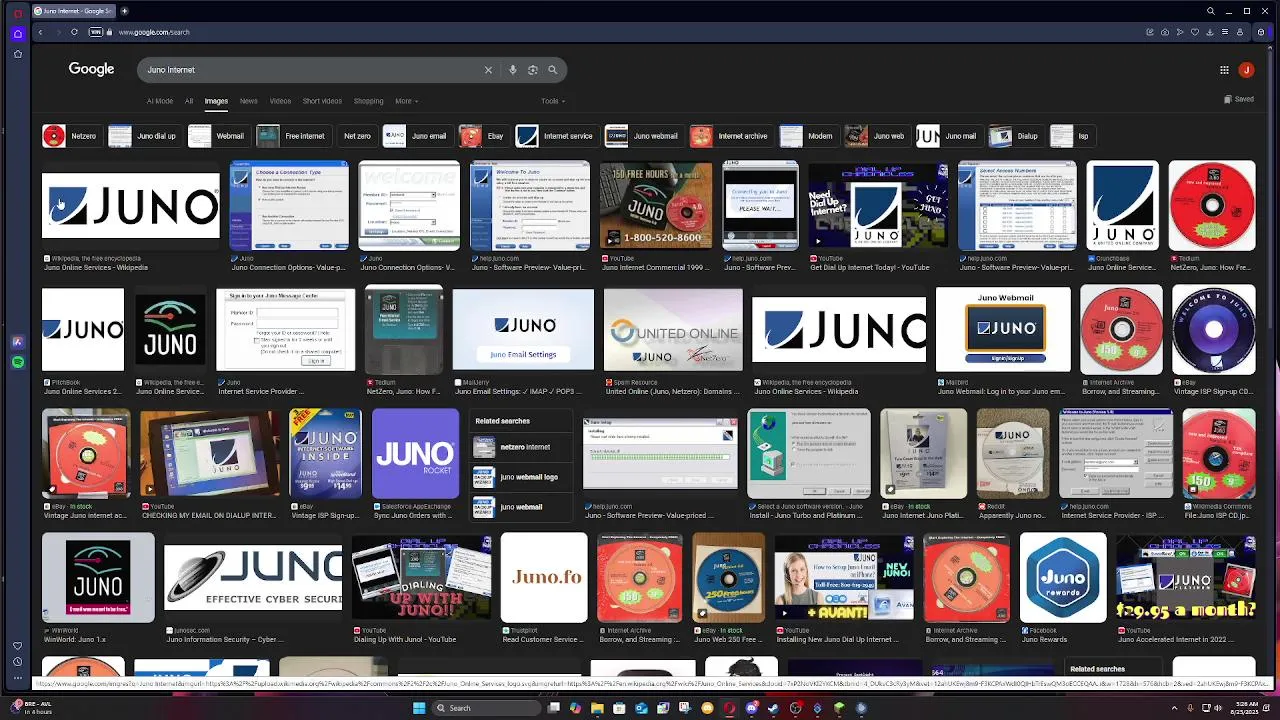This screenshot has width=1280, height=720.
Task: Open the sidebar heart icon at bottom left
Action: click(17, 646)
